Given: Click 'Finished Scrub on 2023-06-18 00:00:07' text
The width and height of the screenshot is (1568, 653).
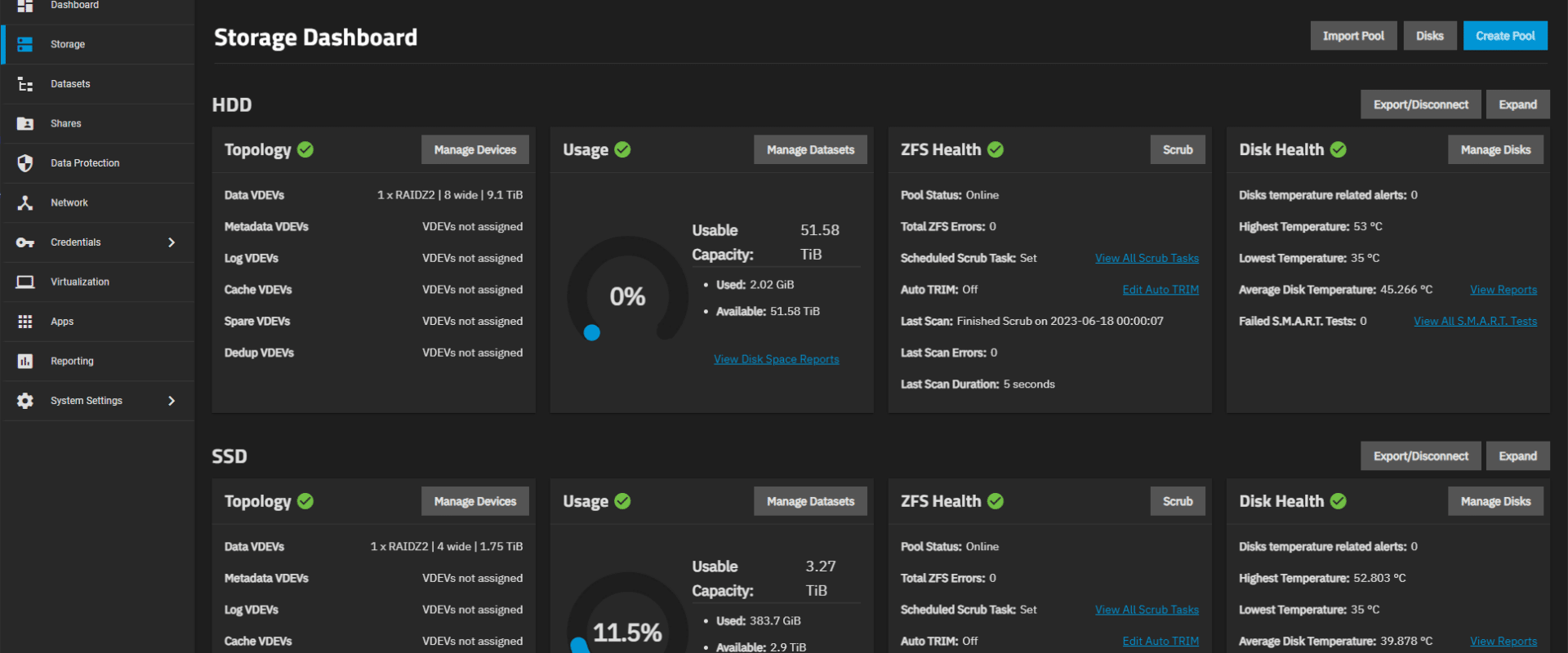Looking at the screenshot, I should point(1060,322).
